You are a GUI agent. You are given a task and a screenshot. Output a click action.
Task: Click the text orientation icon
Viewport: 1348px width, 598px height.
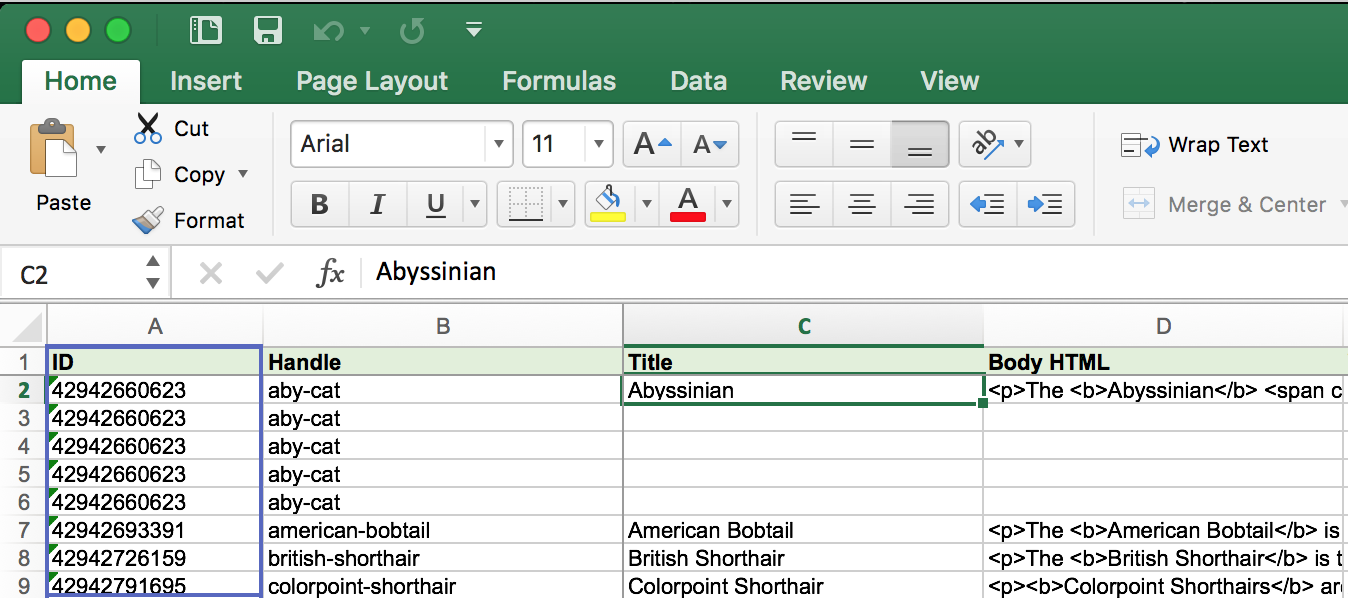[x=986, y=145]
